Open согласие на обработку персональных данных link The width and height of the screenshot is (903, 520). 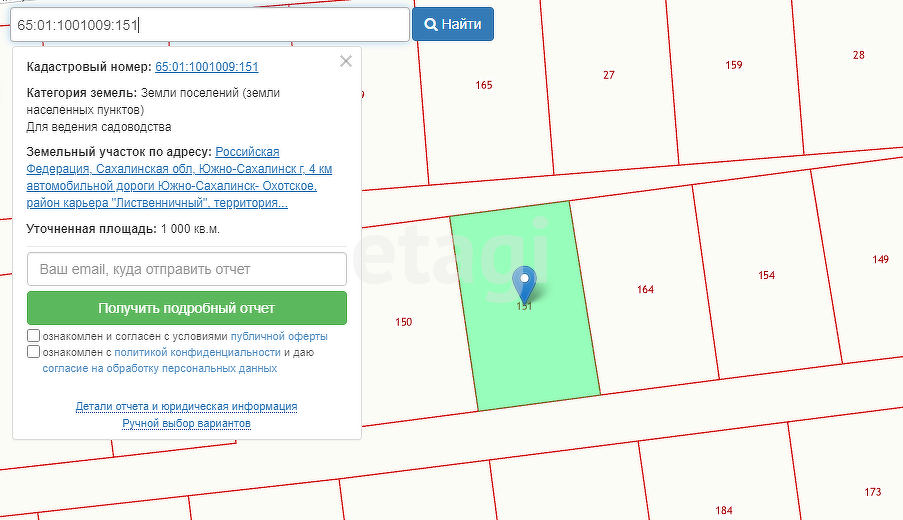(160, 369)
